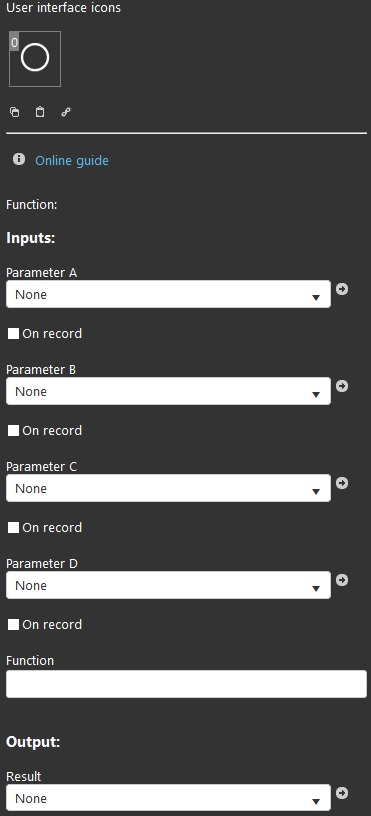Click the copy icon under the thumbnail
Screen dimensions: 371x816
(x=15, y=112)
